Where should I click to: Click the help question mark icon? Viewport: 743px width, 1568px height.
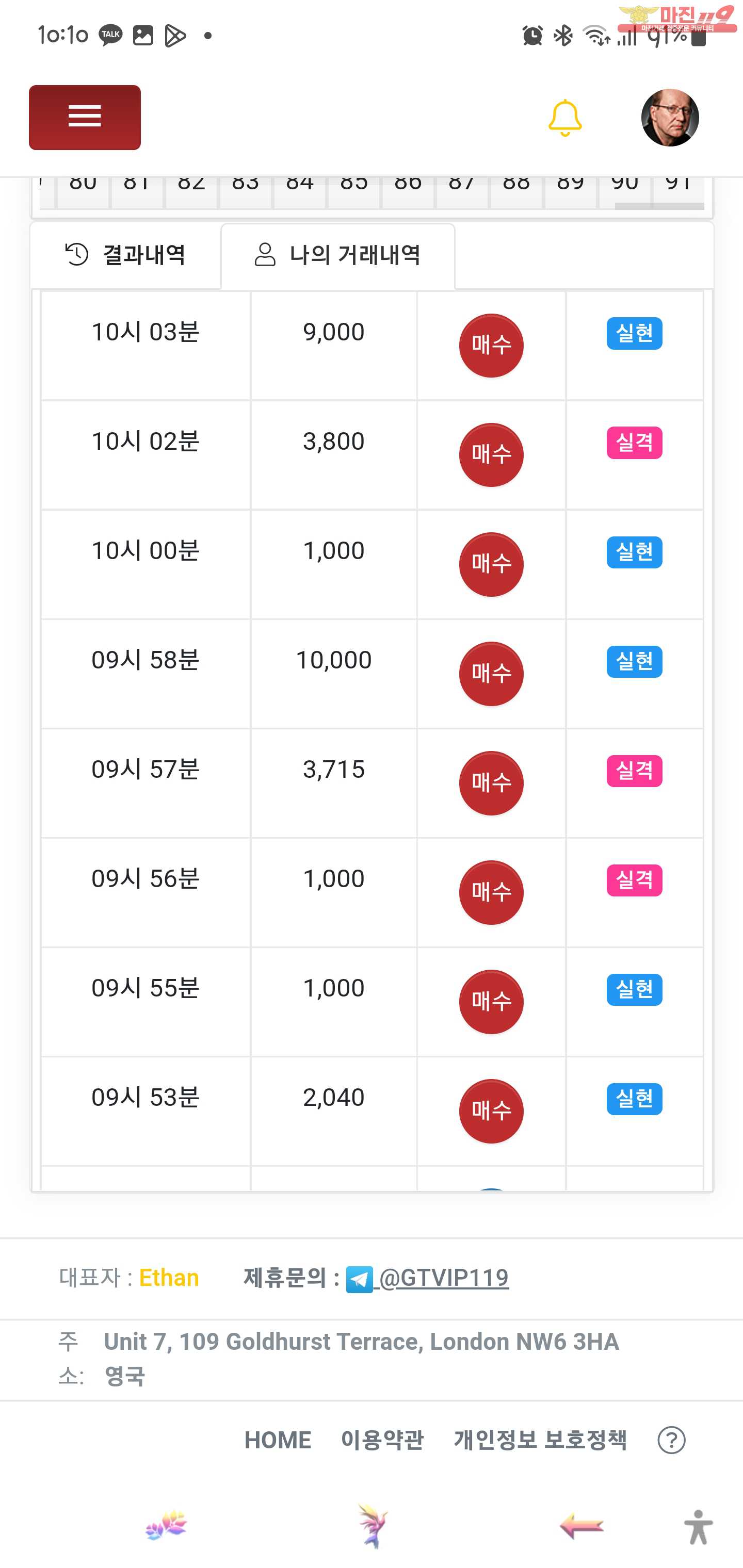click(671, 1440)
